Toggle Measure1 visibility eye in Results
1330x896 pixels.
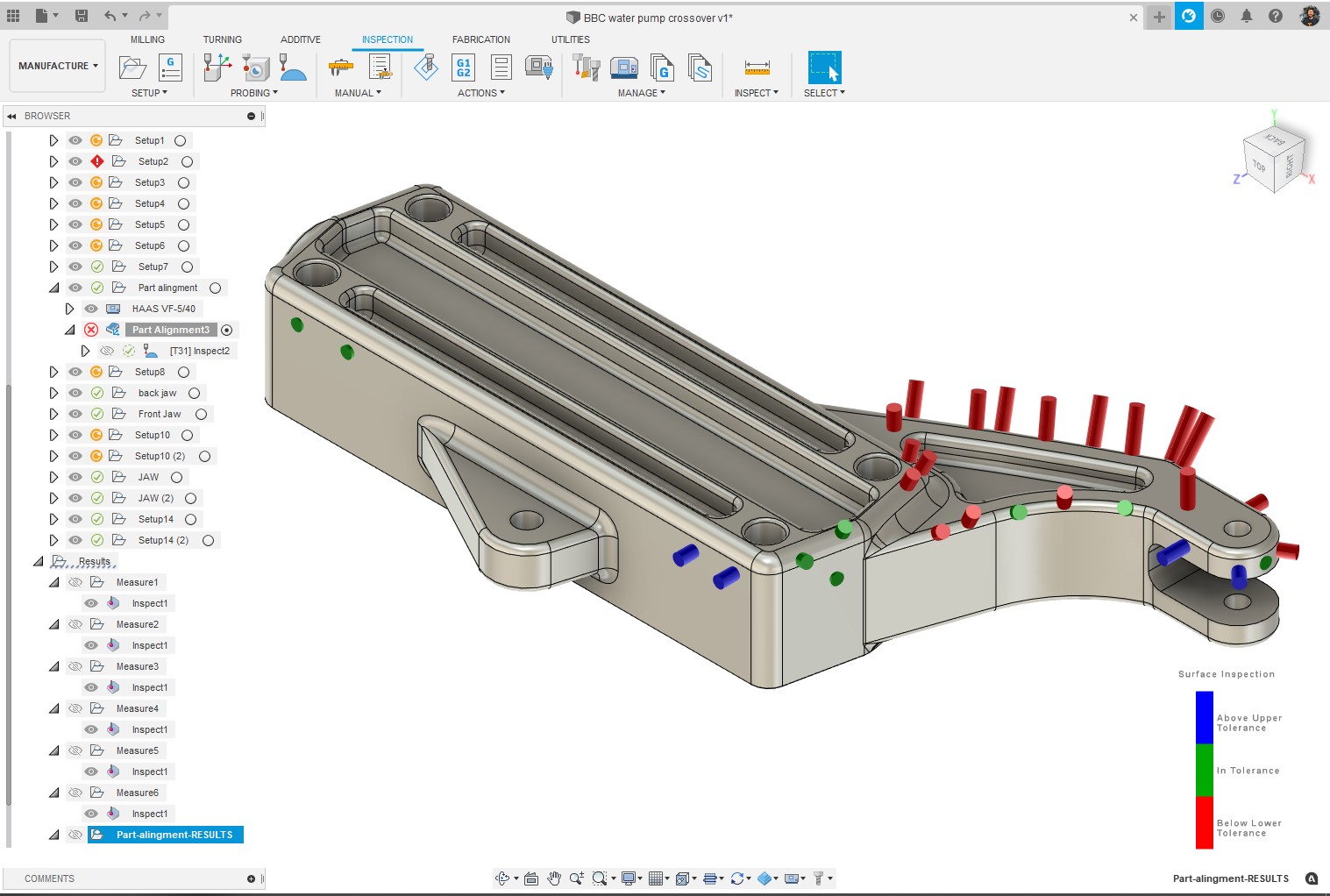(75, 581)
